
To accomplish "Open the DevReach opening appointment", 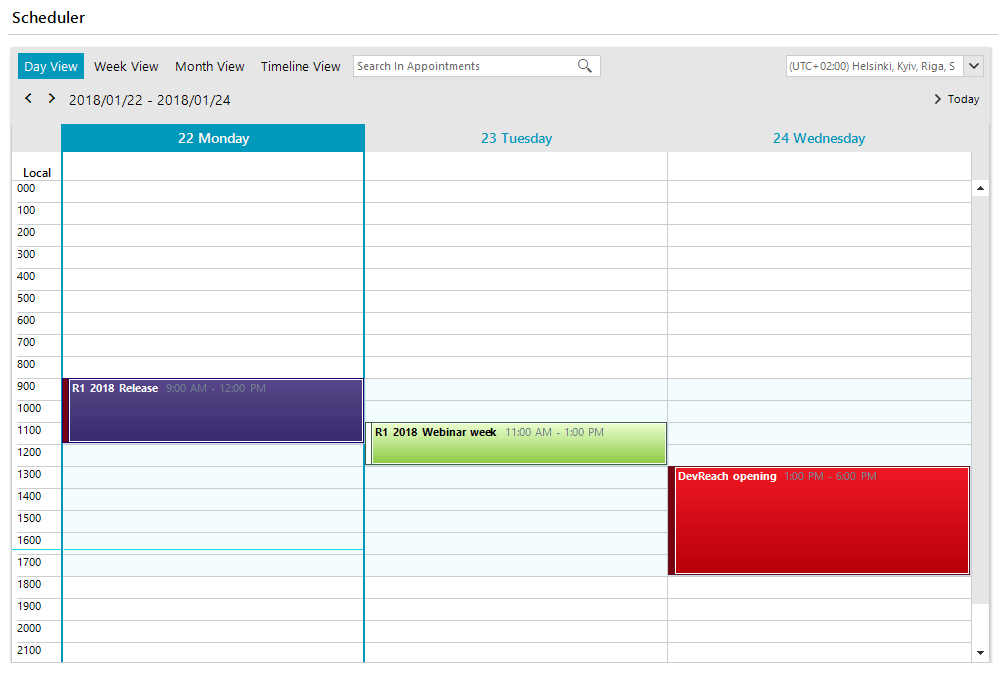I will [x=819, y=521].
